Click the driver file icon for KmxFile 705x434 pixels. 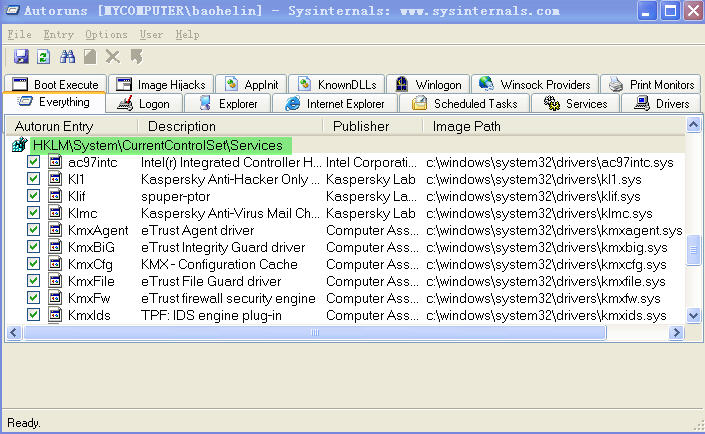click(55, 281)
